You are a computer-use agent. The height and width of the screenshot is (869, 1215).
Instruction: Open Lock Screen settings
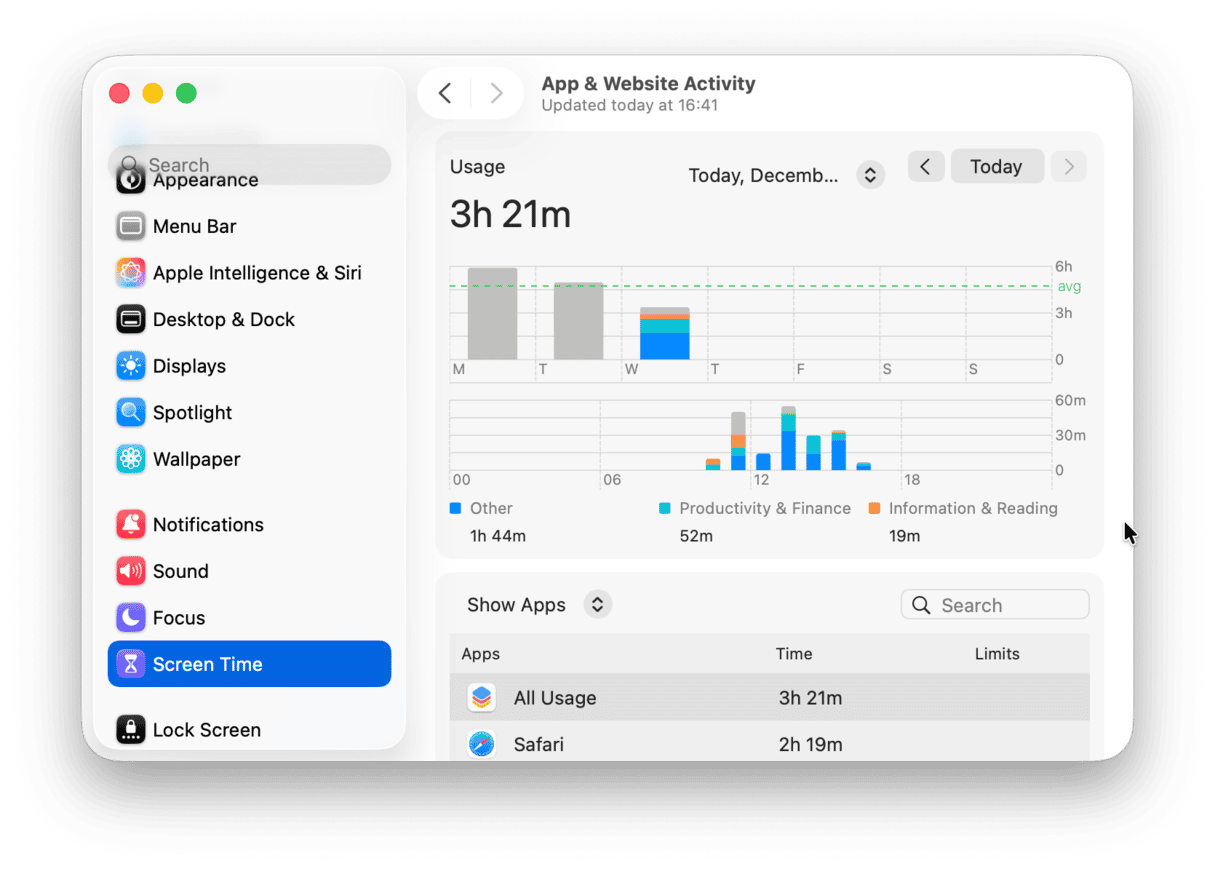[206, 730]
